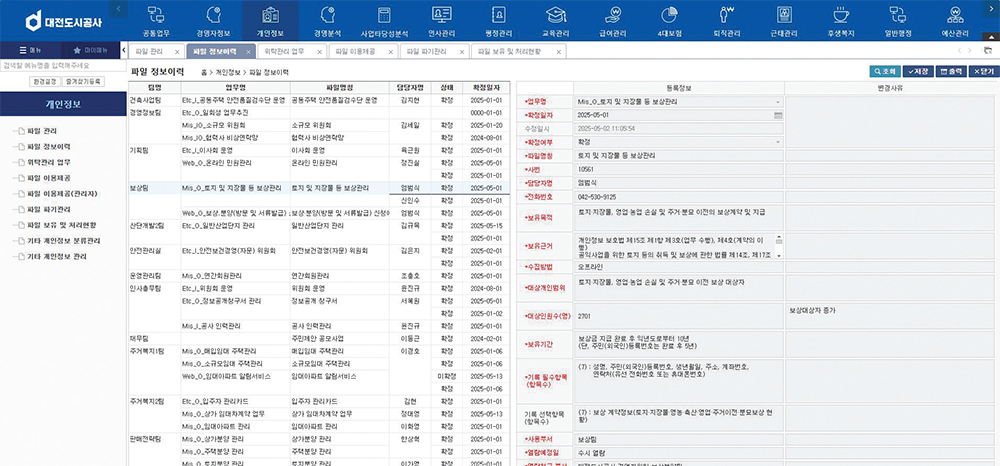Open the 예산관리 top menu

tap(955, 21)
